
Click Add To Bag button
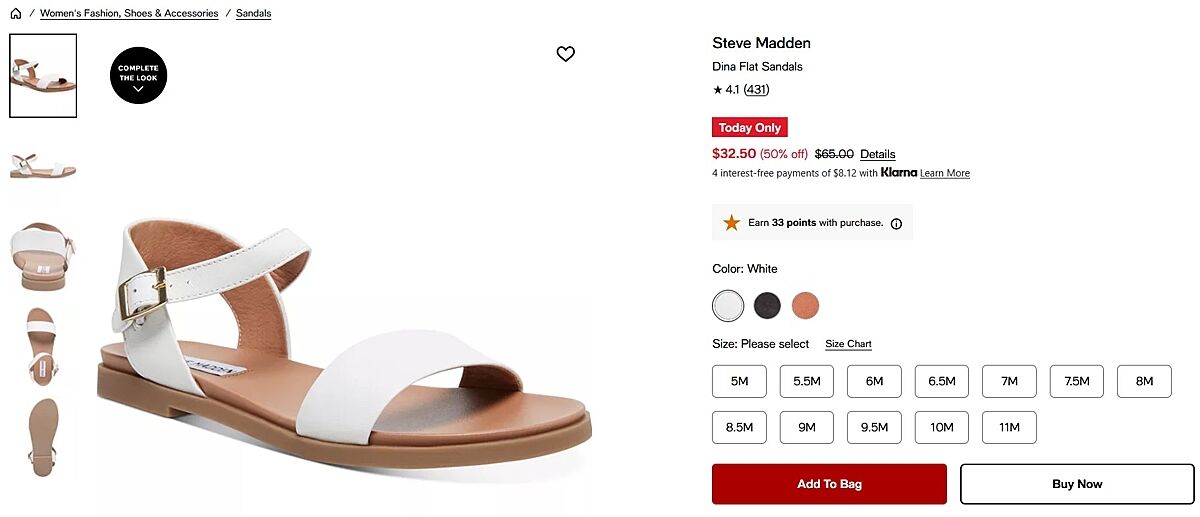(x=829, y=484)
